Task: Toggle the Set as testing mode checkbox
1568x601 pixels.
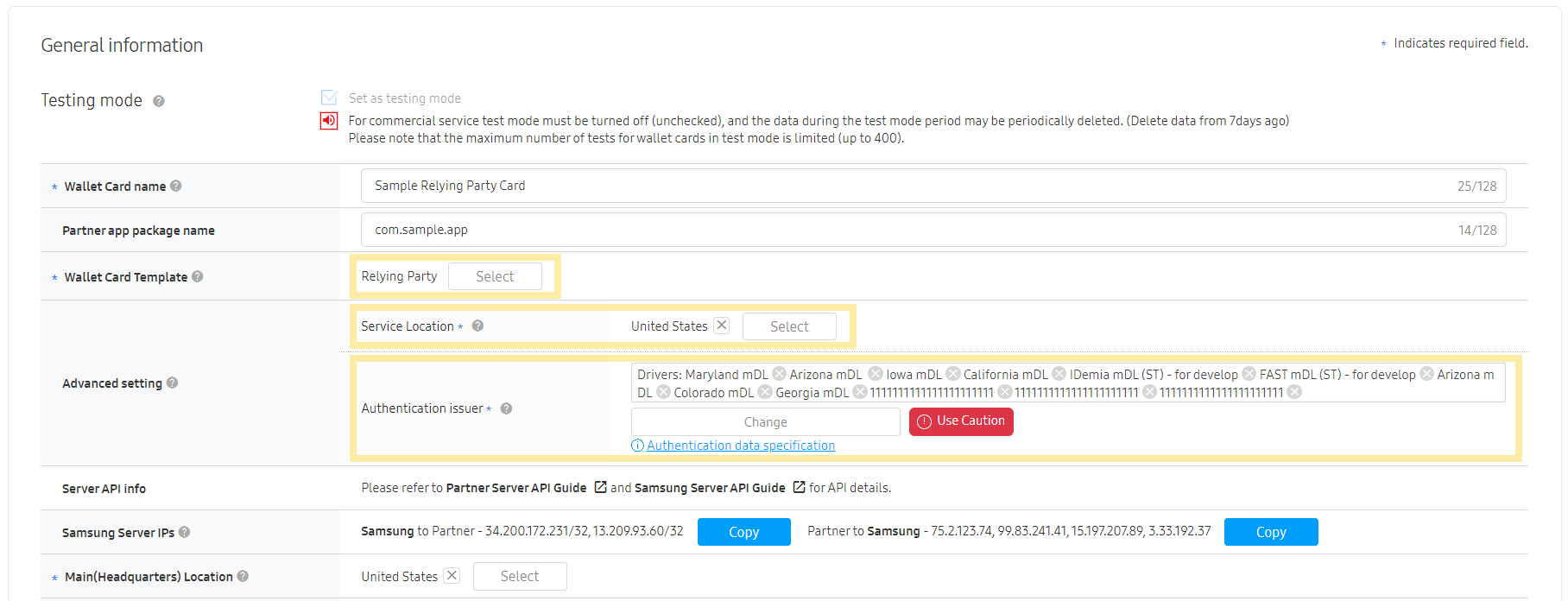Action: [329, 98]
